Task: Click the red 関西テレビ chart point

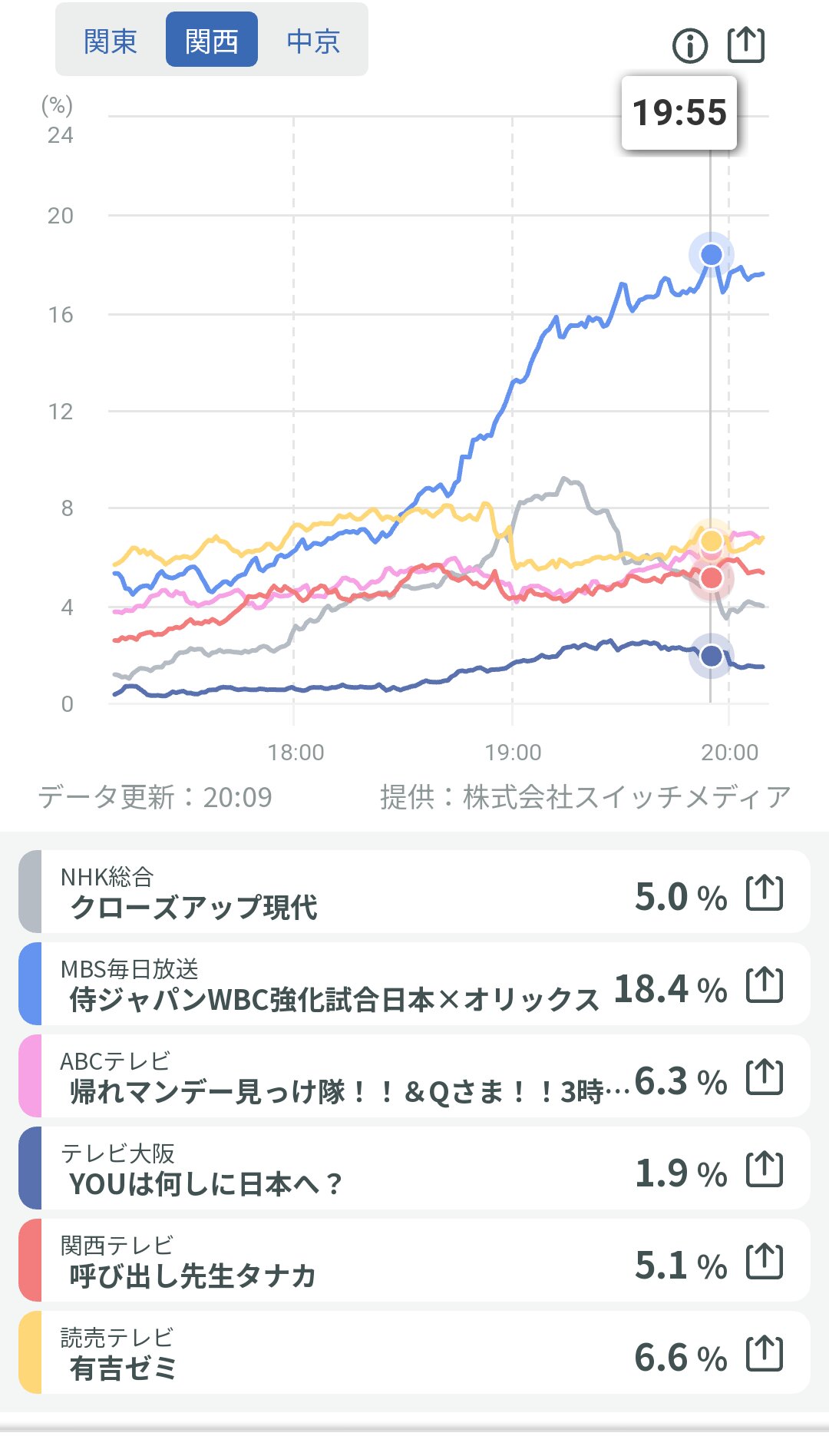Action: [x=712, y=578]
